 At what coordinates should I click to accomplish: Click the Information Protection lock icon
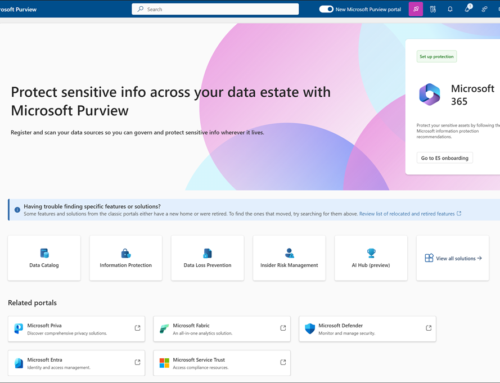point(126,253)
